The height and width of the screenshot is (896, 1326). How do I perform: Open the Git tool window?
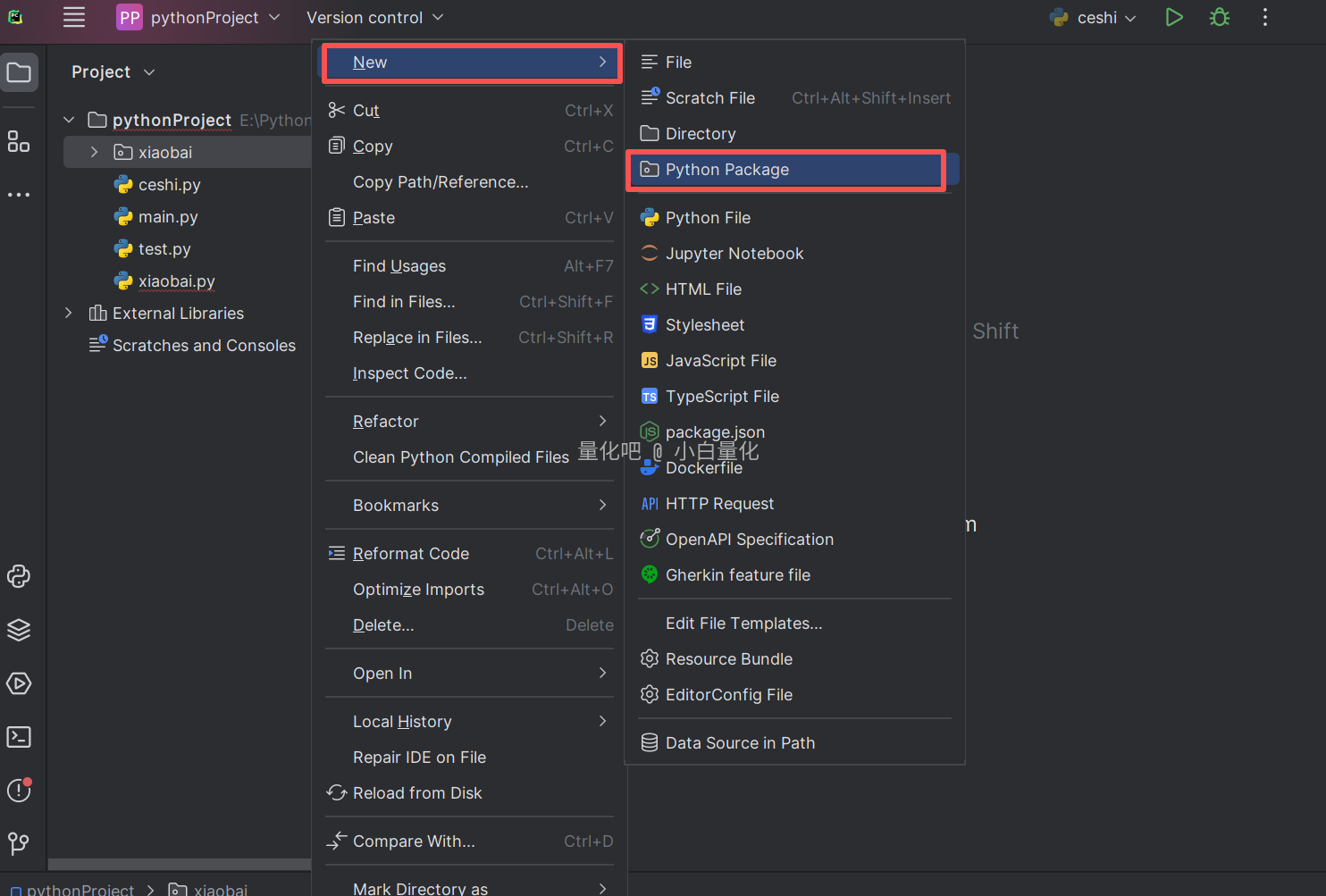(19, 843)
